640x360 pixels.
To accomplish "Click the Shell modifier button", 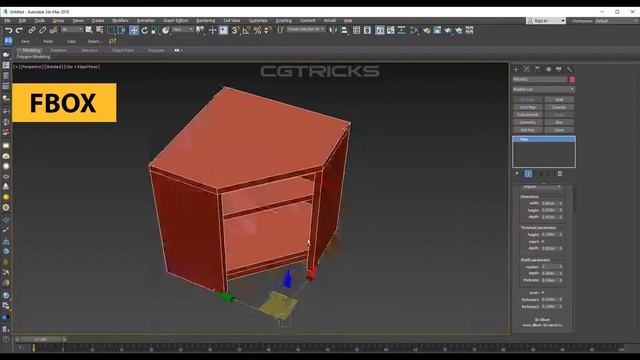I will pyautogui.click(x=559, y=100).
